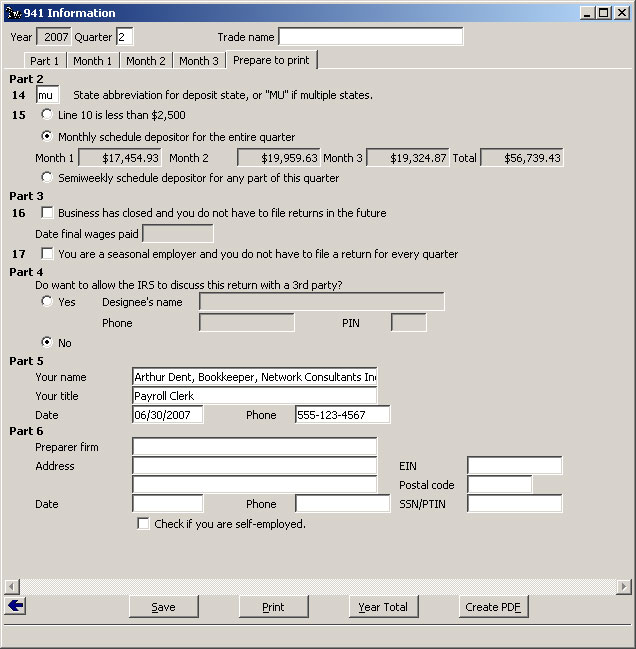Check Business has closed checkbox

(x=47, y=213)
